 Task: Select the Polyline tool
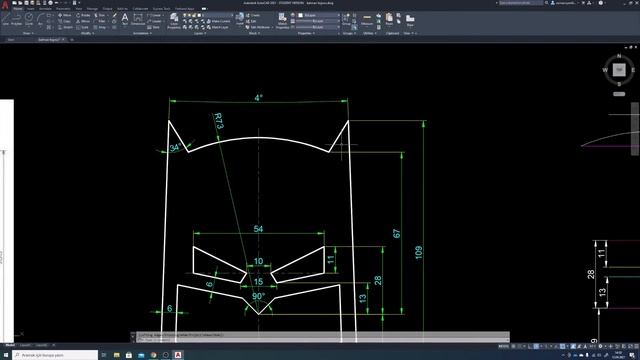pyautogui.click(x=16, y=19)
